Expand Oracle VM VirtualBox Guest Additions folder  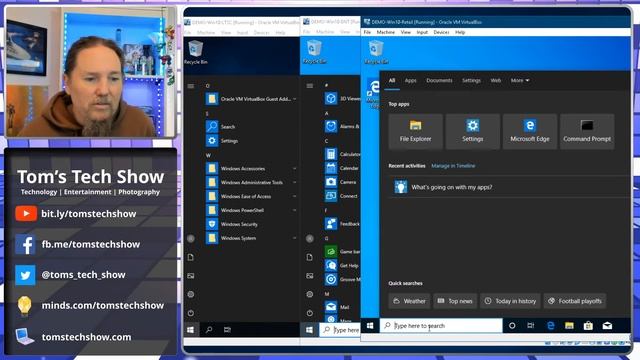pyautogui.click(x=251, y=99)
